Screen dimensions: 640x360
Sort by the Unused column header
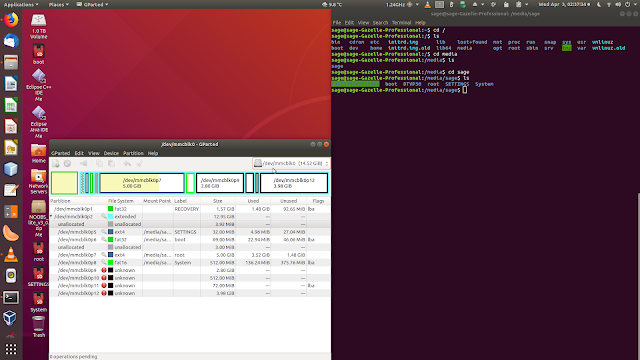pos(288,201)
